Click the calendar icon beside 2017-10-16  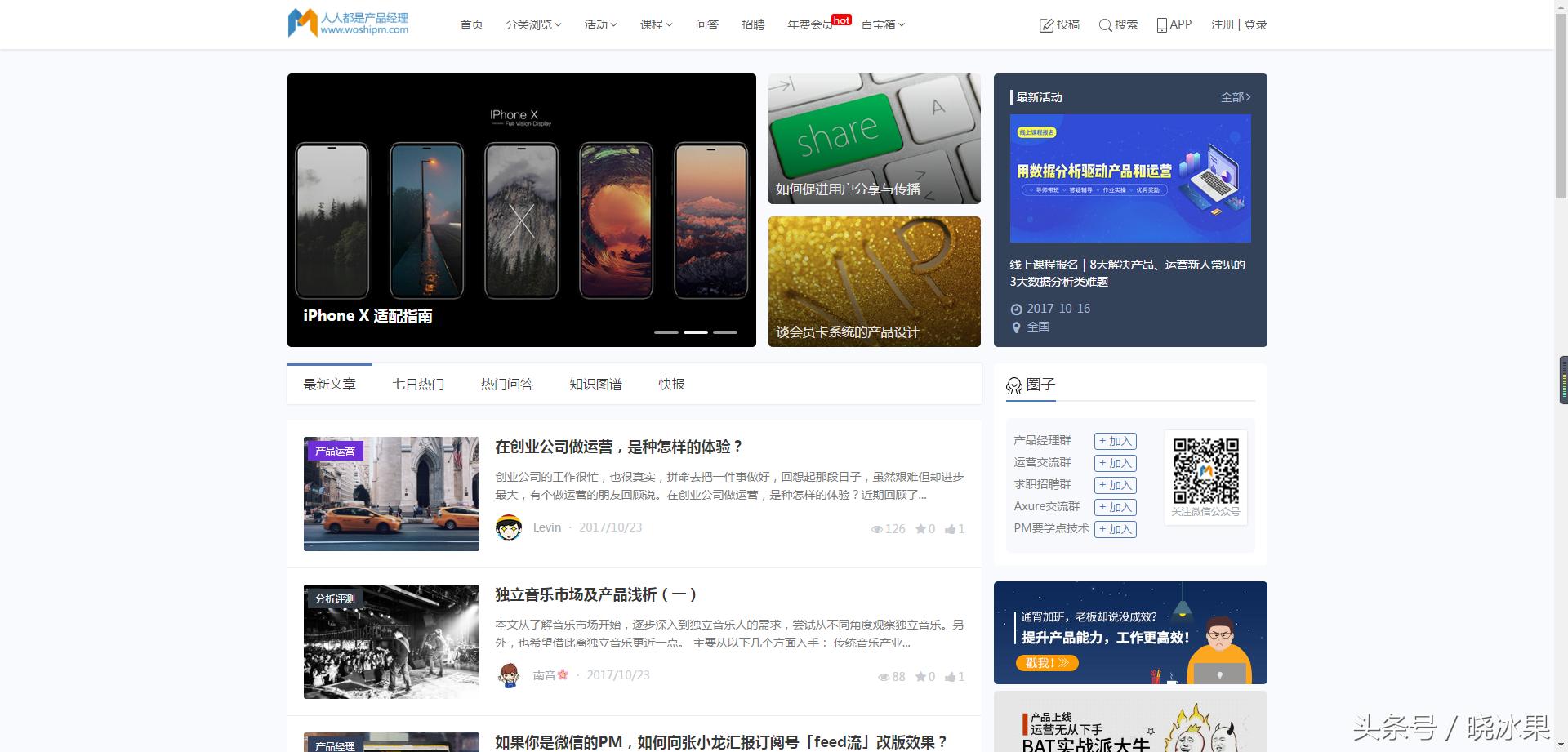point(1016,309)
